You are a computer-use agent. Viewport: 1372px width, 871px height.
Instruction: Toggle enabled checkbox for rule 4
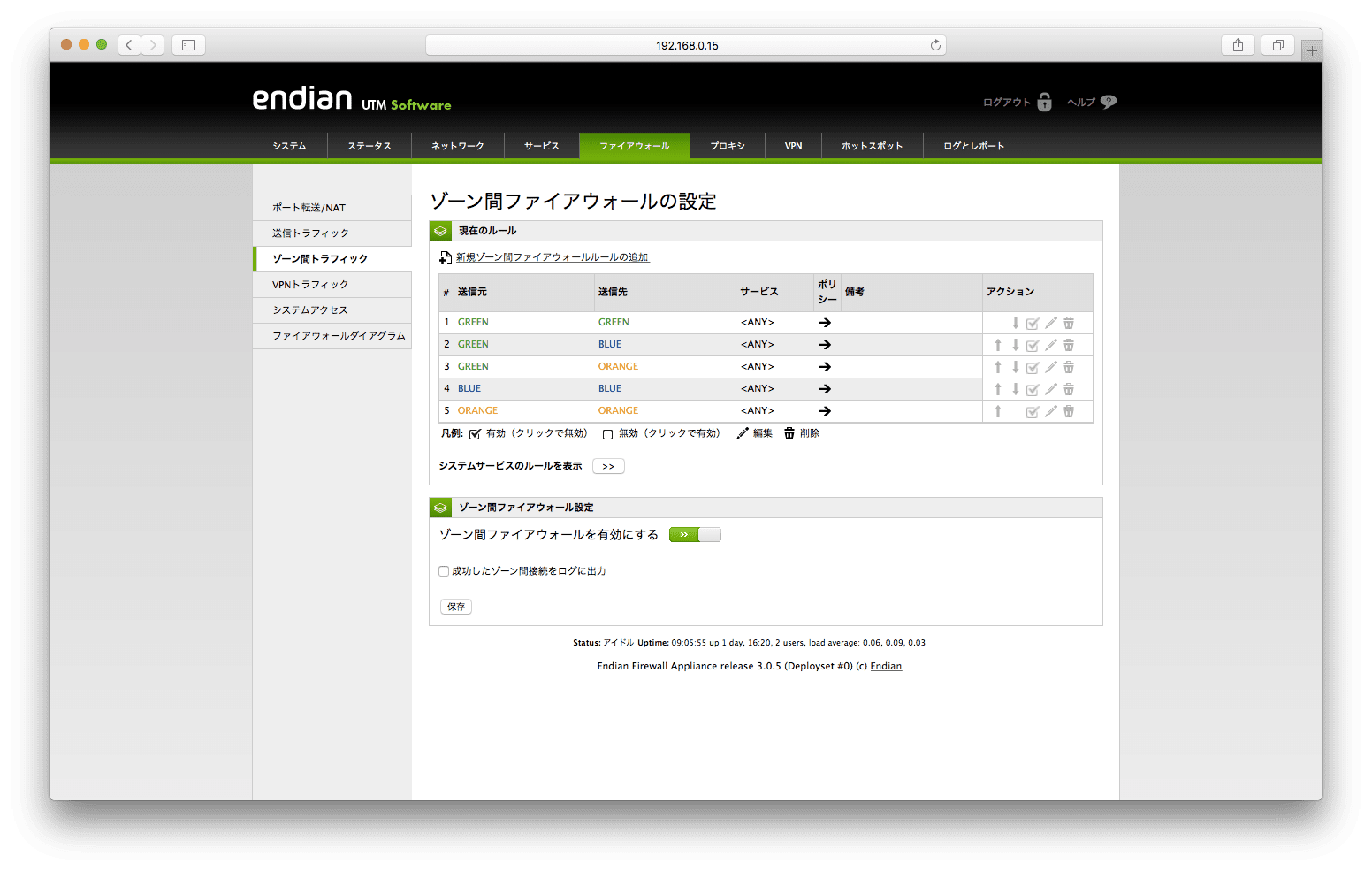1033,390
